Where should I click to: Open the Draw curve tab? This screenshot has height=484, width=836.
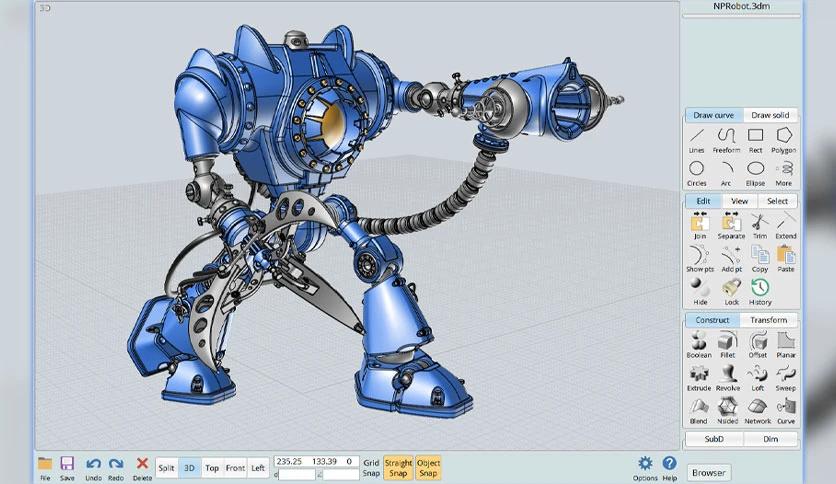(713, 115)
